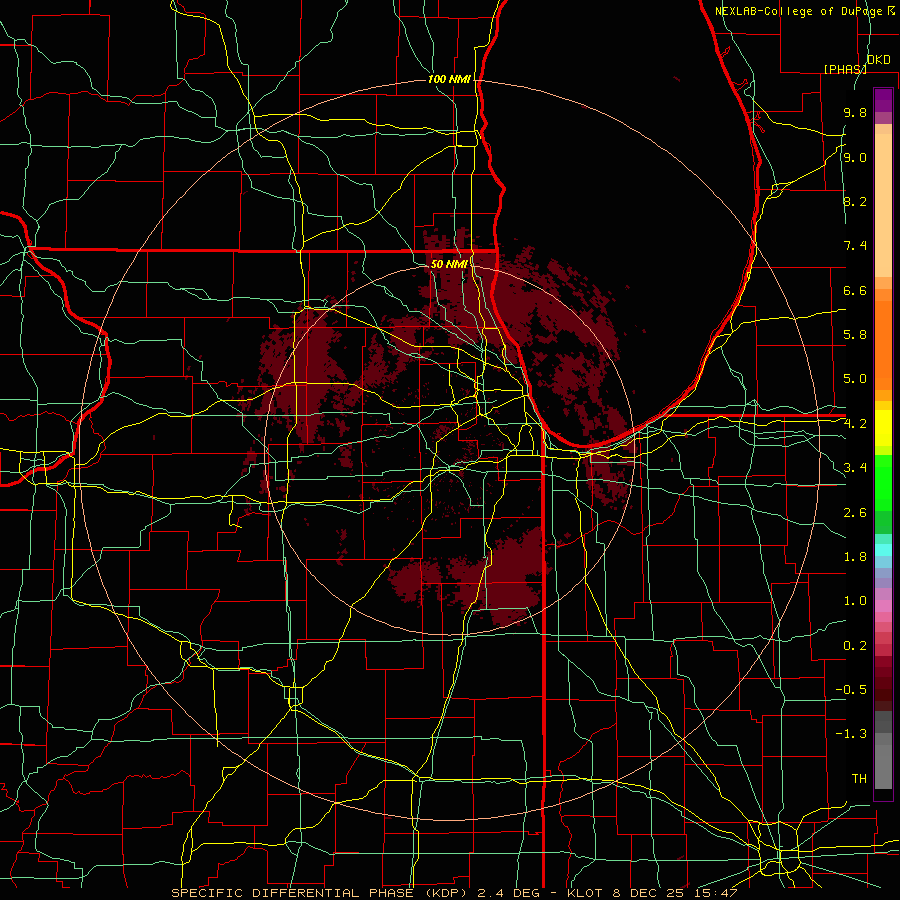The image size is (900, 900).
Task: Click the 5.8 scale label
Action: (x=855, y=335)
